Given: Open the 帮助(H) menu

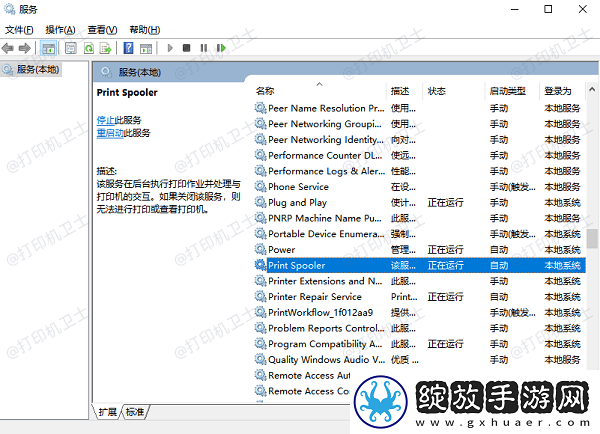Looking at the screenshot, I should click(x=145, y=29).
